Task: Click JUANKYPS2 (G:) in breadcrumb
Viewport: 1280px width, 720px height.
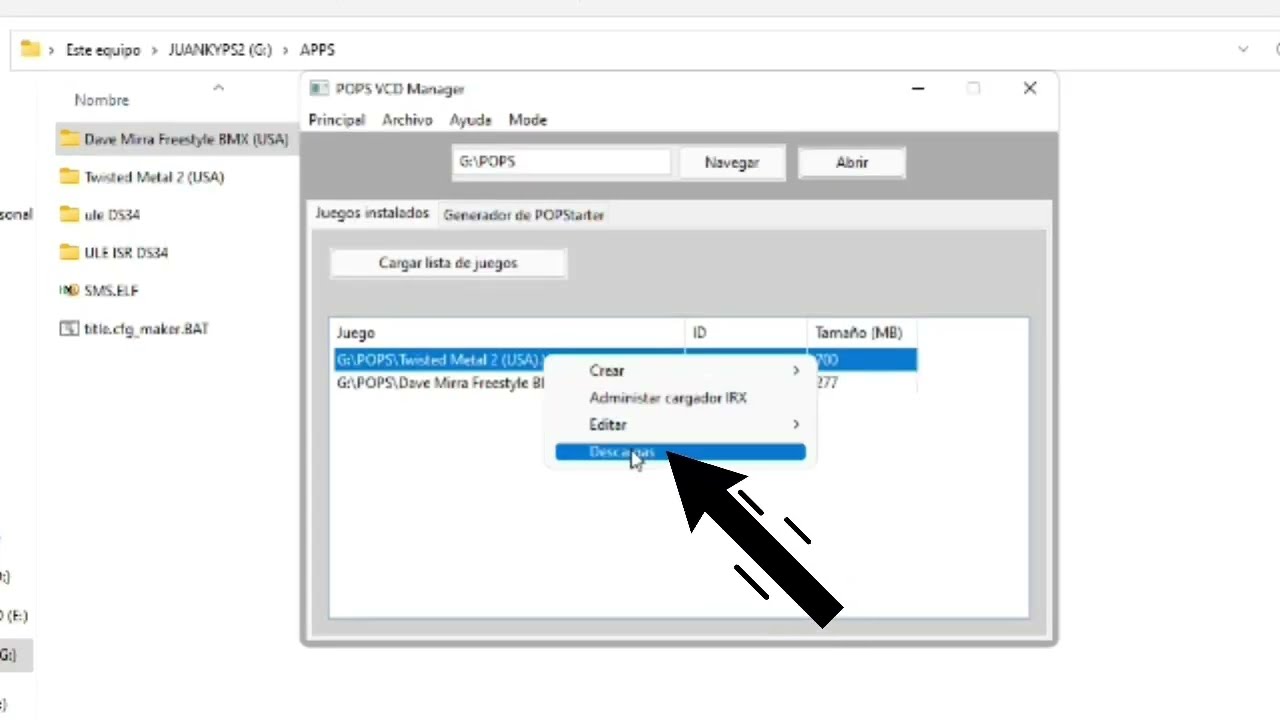Action: 220,50
